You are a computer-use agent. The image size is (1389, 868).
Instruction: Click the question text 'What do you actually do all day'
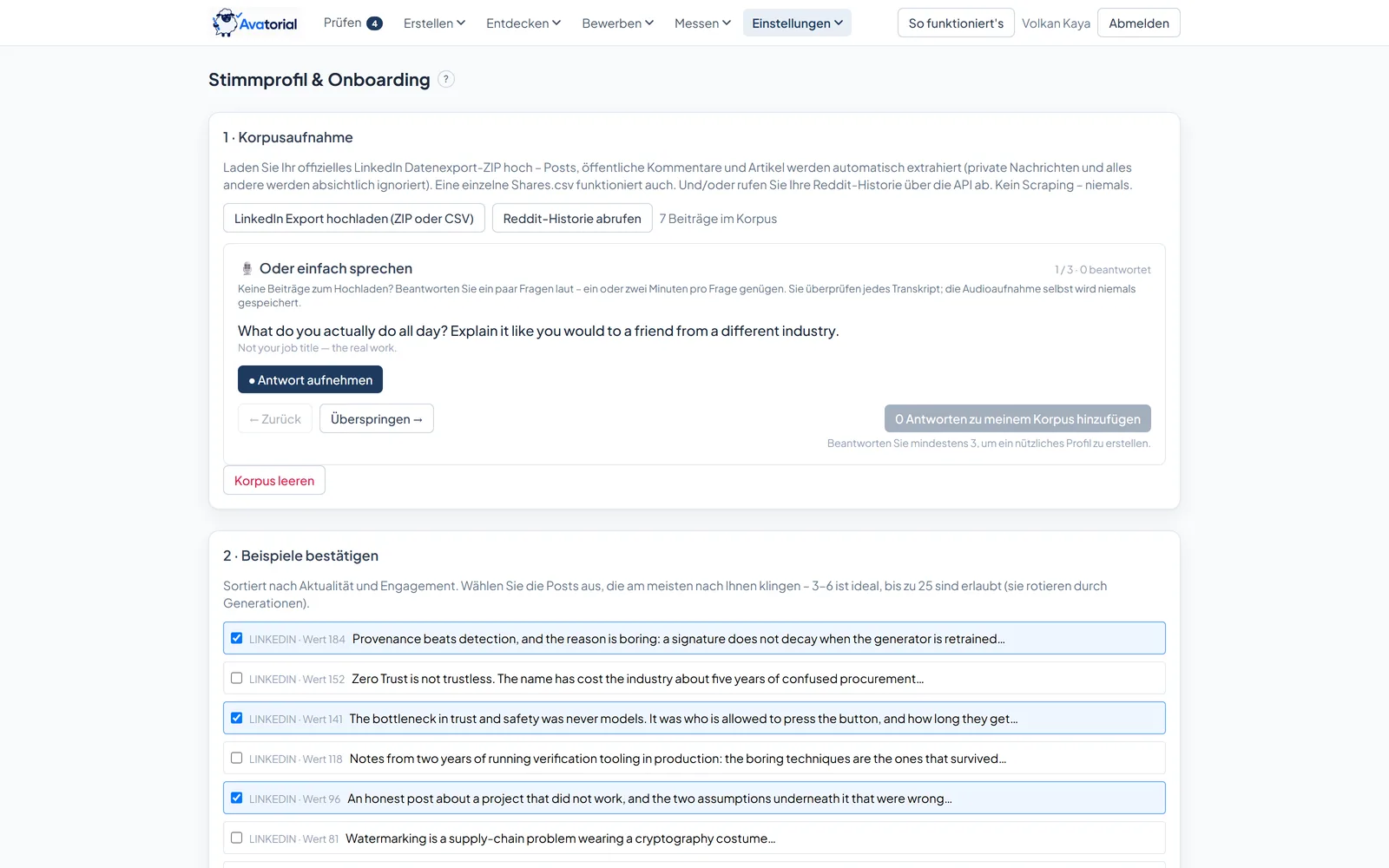click(538, 331)
